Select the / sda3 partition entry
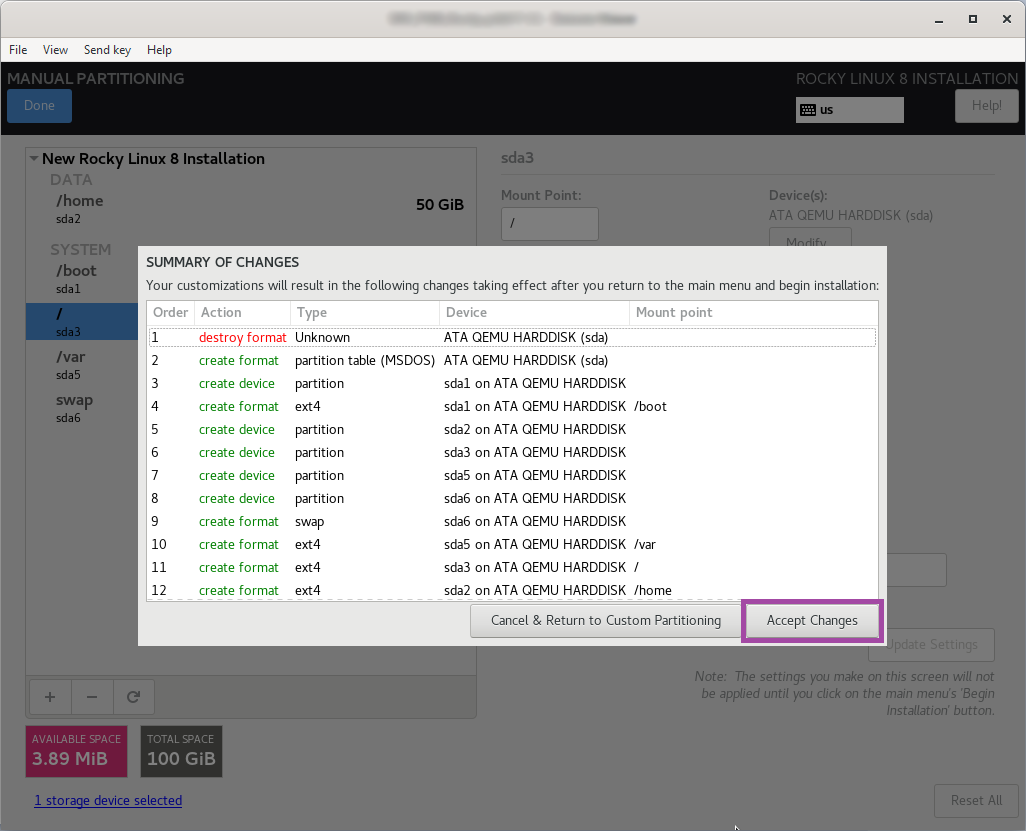This screenshot has height=831, width=1026. 82,321
